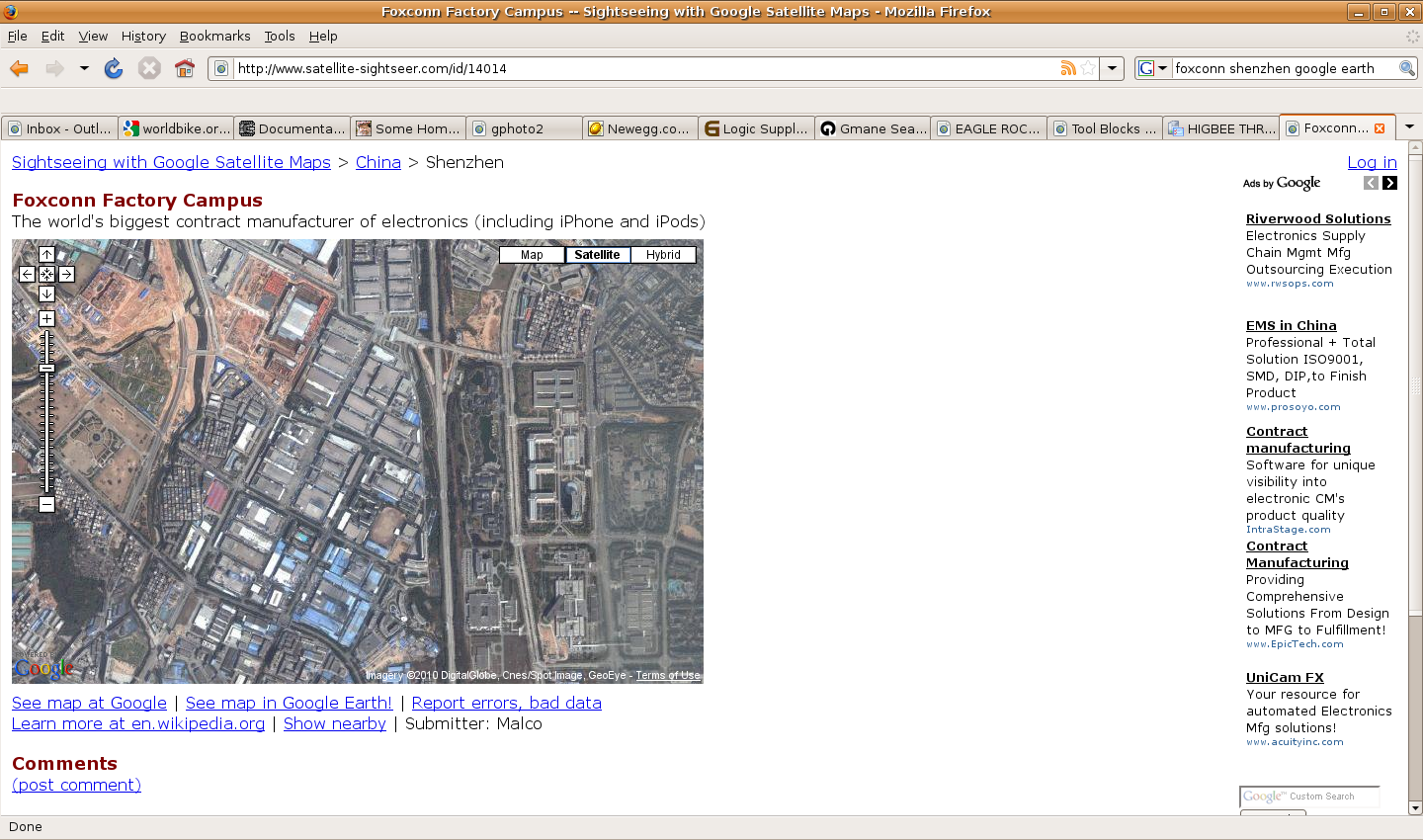Open the map Terms of Use link
Image resolution: width=1423 pixels, height=840 pixels.
(x=668, y=676)
